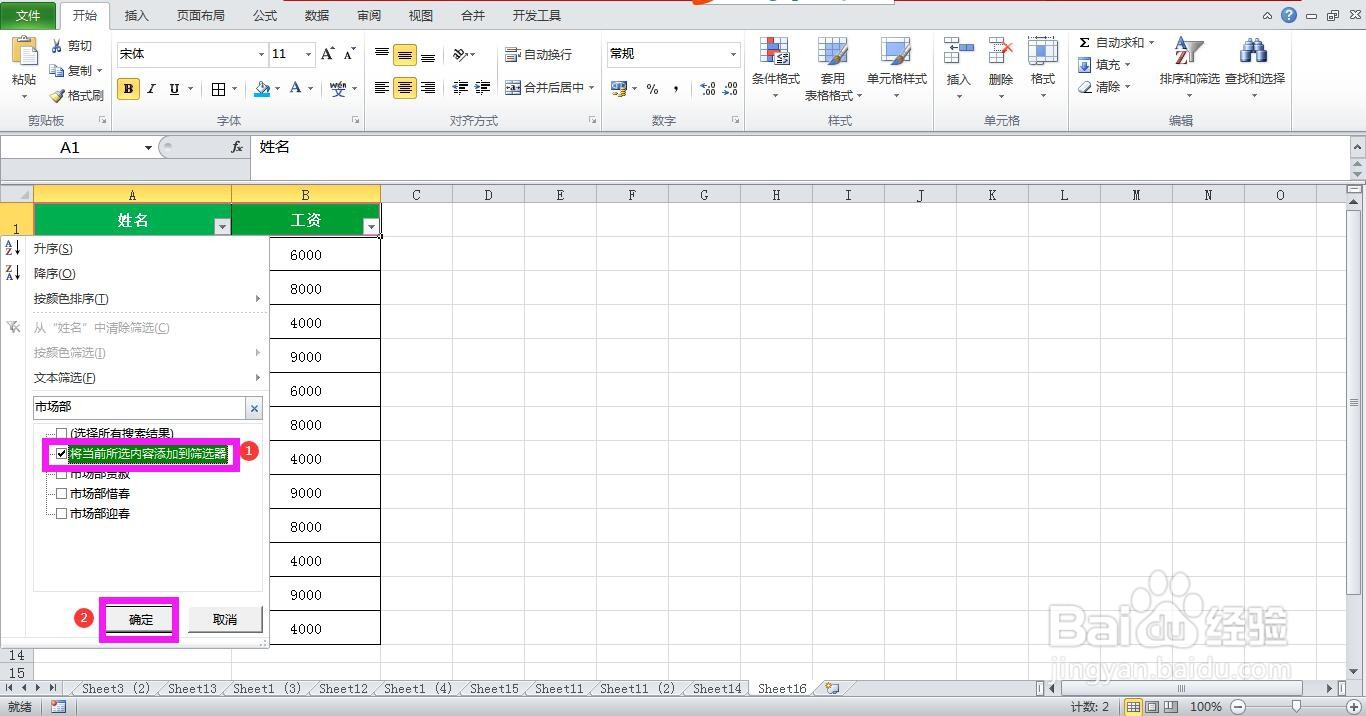Open the 常规 number format dropdown
The image size is (1366, 716).
[733, 54]
